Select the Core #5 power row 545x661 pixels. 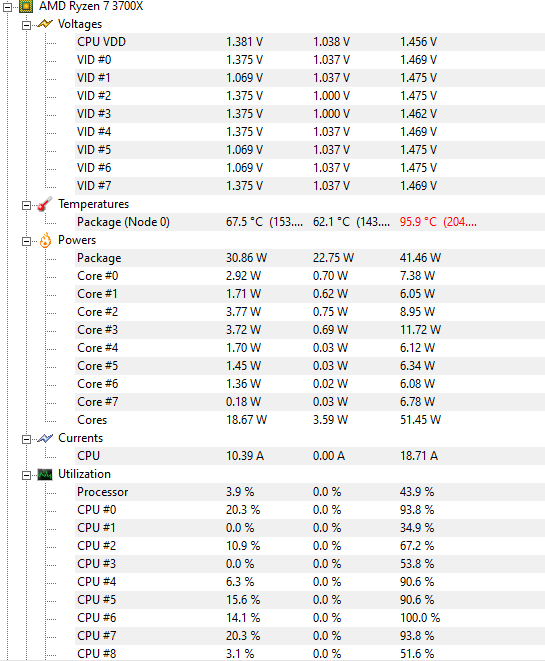click(x=309, y=366)
